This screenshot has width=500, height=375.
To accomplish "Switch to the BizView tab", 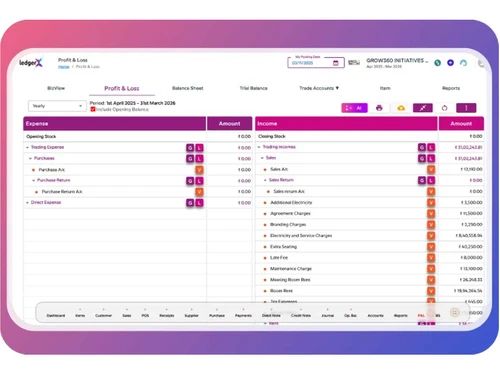I will click(x=56, y=88).
